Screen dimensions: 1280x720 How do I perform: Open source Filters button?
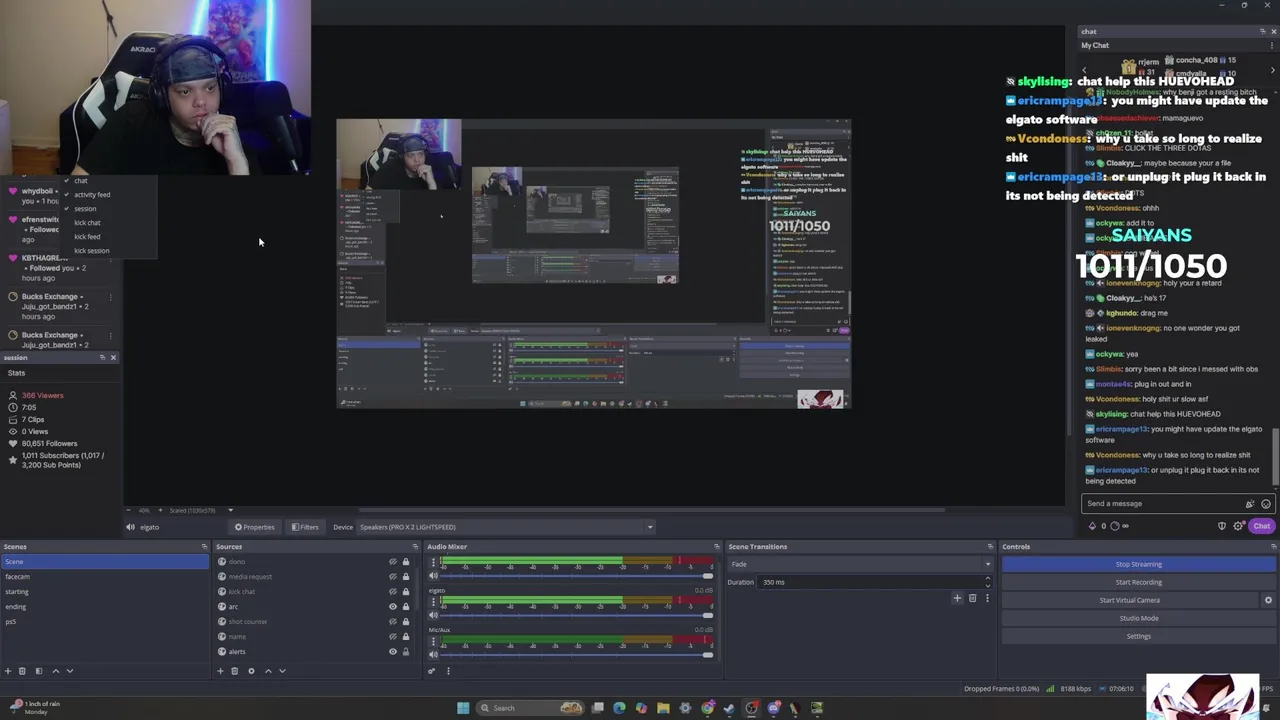coord(305,527)
